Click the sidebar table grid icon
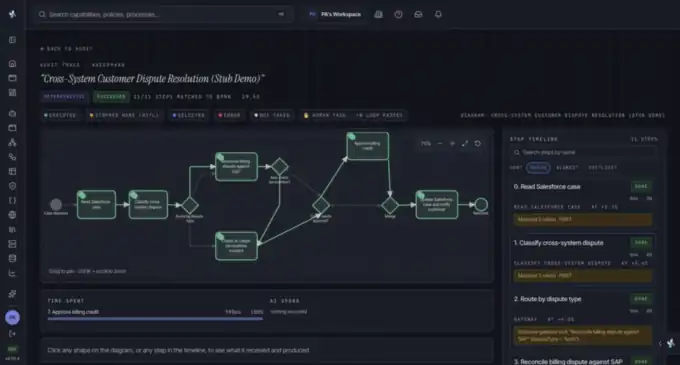The width and height of the screenshot is (680, 365). 12,171
